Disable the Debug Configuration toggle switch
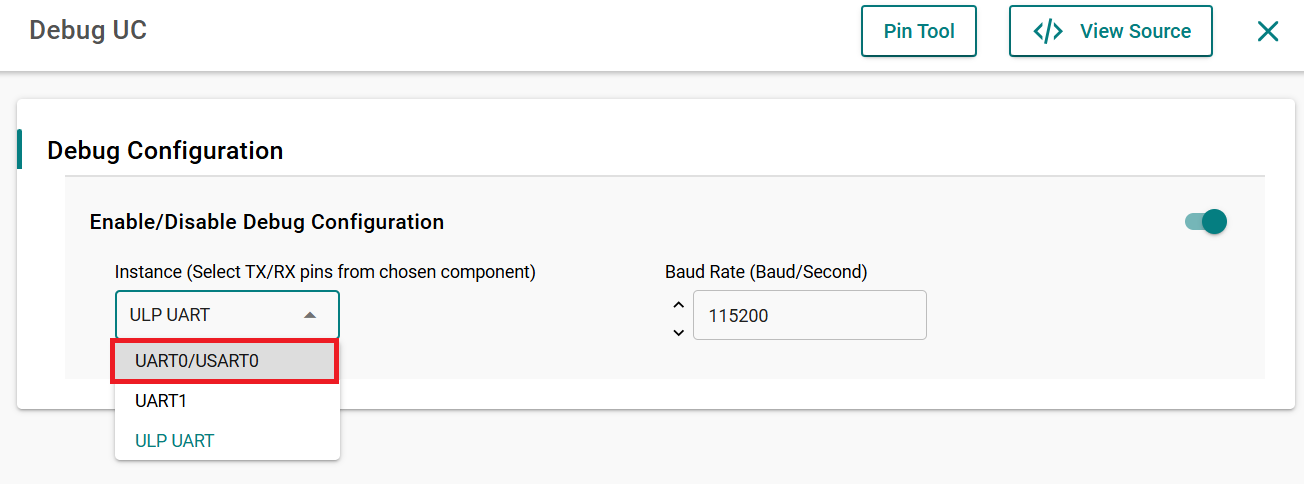This screenshot has height=484, width=1304. [x=1206, y=221]
